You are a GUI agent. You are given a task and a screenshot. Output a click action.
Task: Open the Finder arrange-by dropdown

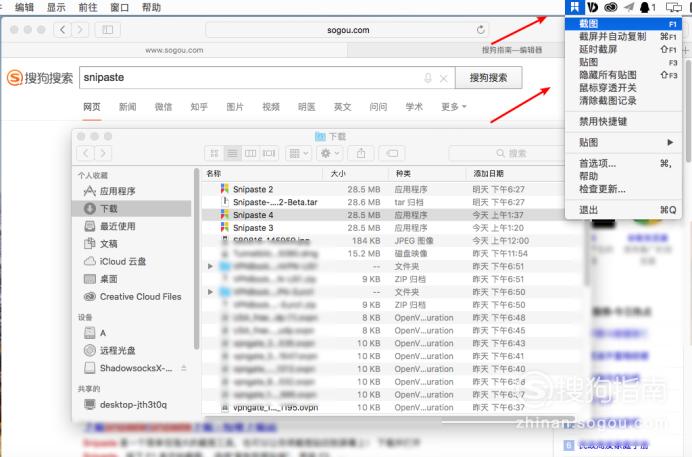(x=299, y=154)
